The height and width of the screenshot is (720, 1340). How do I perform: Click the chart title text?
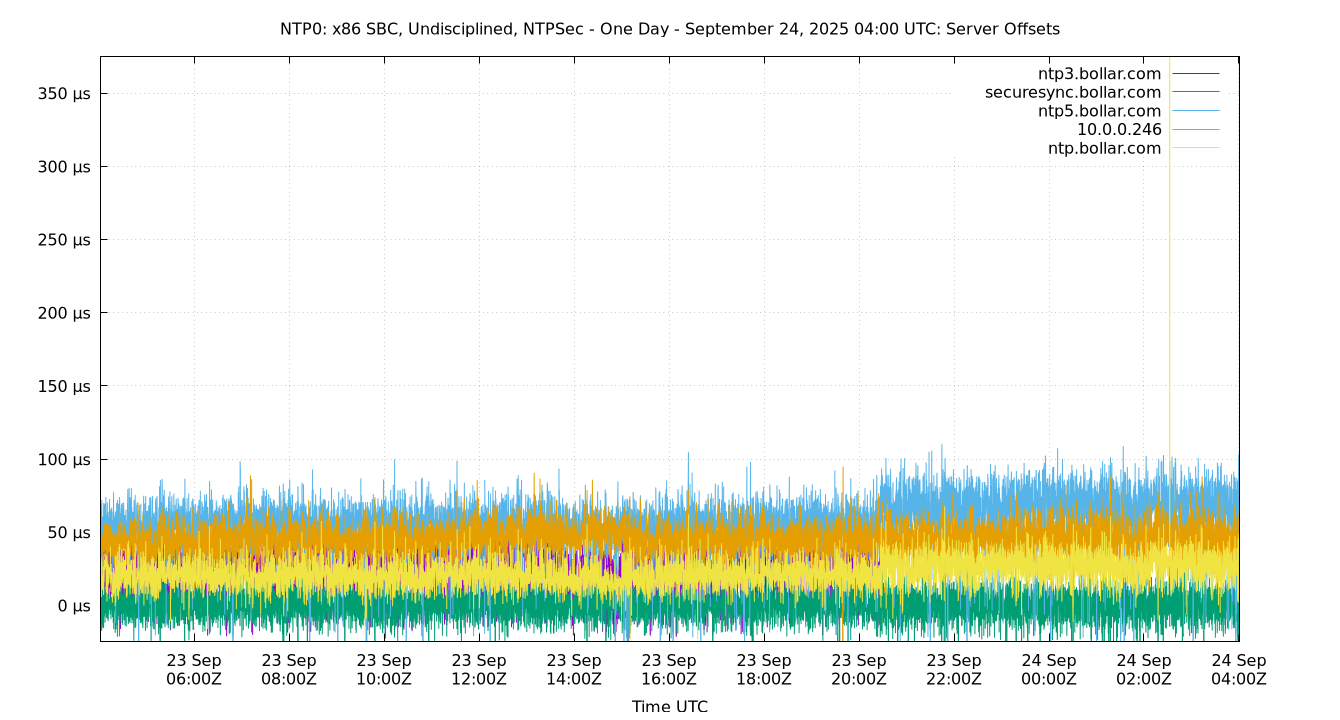669,29
